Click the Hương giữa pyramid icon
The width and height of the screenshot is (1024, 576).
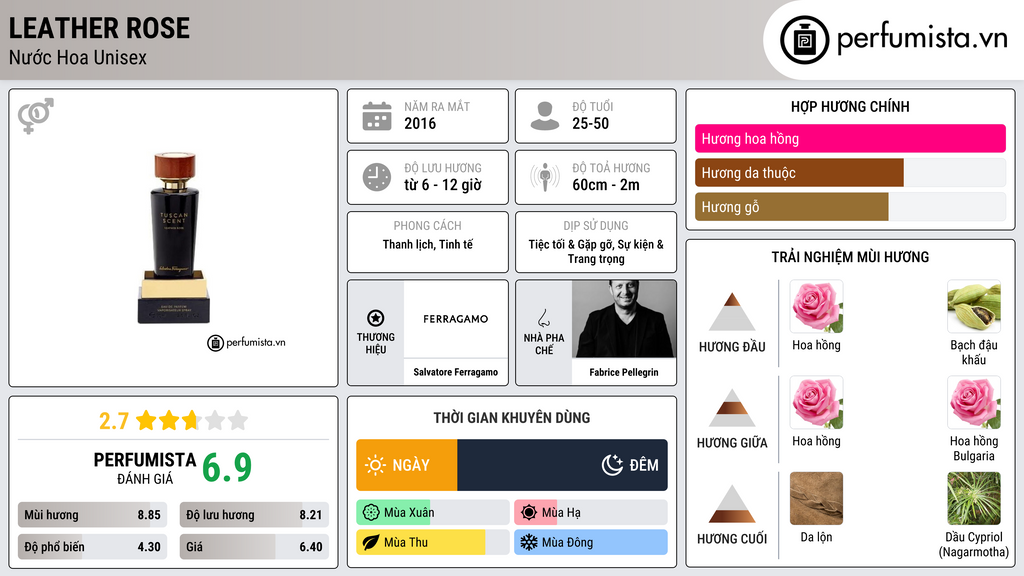click(x=732, y=408)
